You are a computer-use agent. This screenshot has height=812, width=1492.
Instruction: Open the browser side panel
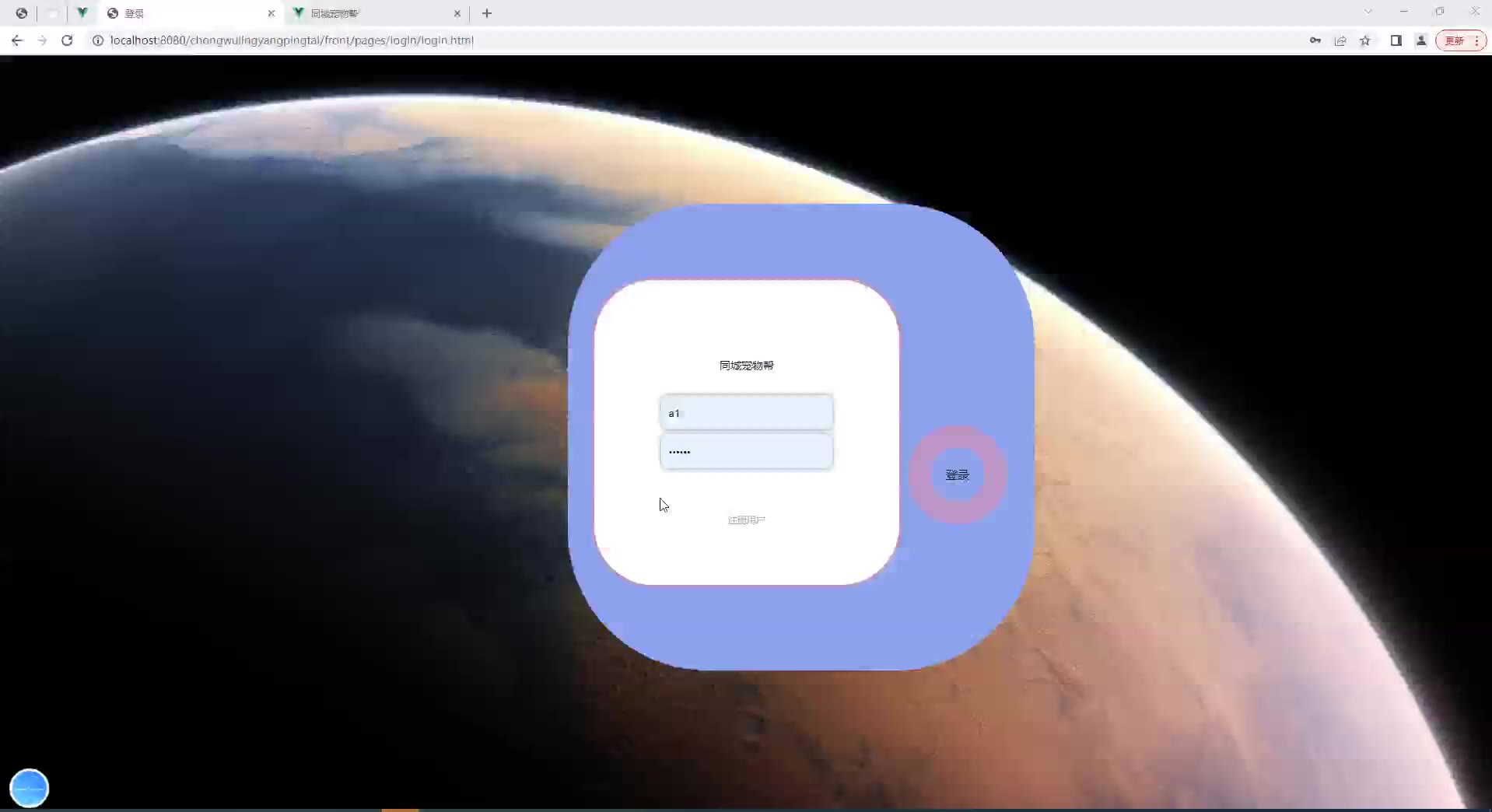1396,40
